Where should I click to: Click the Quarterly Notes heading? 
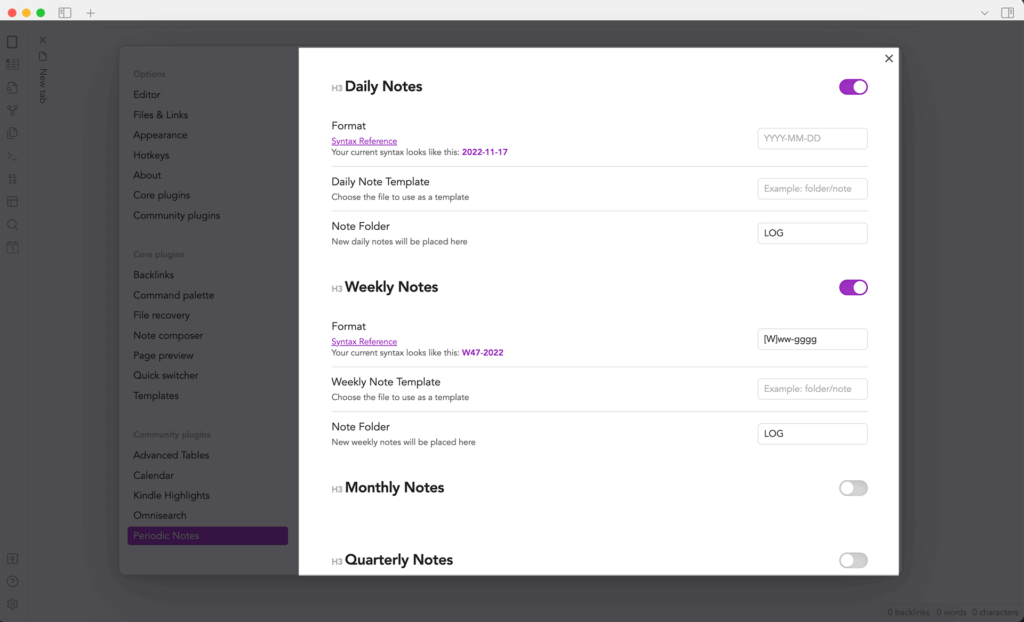coord(399,560)
